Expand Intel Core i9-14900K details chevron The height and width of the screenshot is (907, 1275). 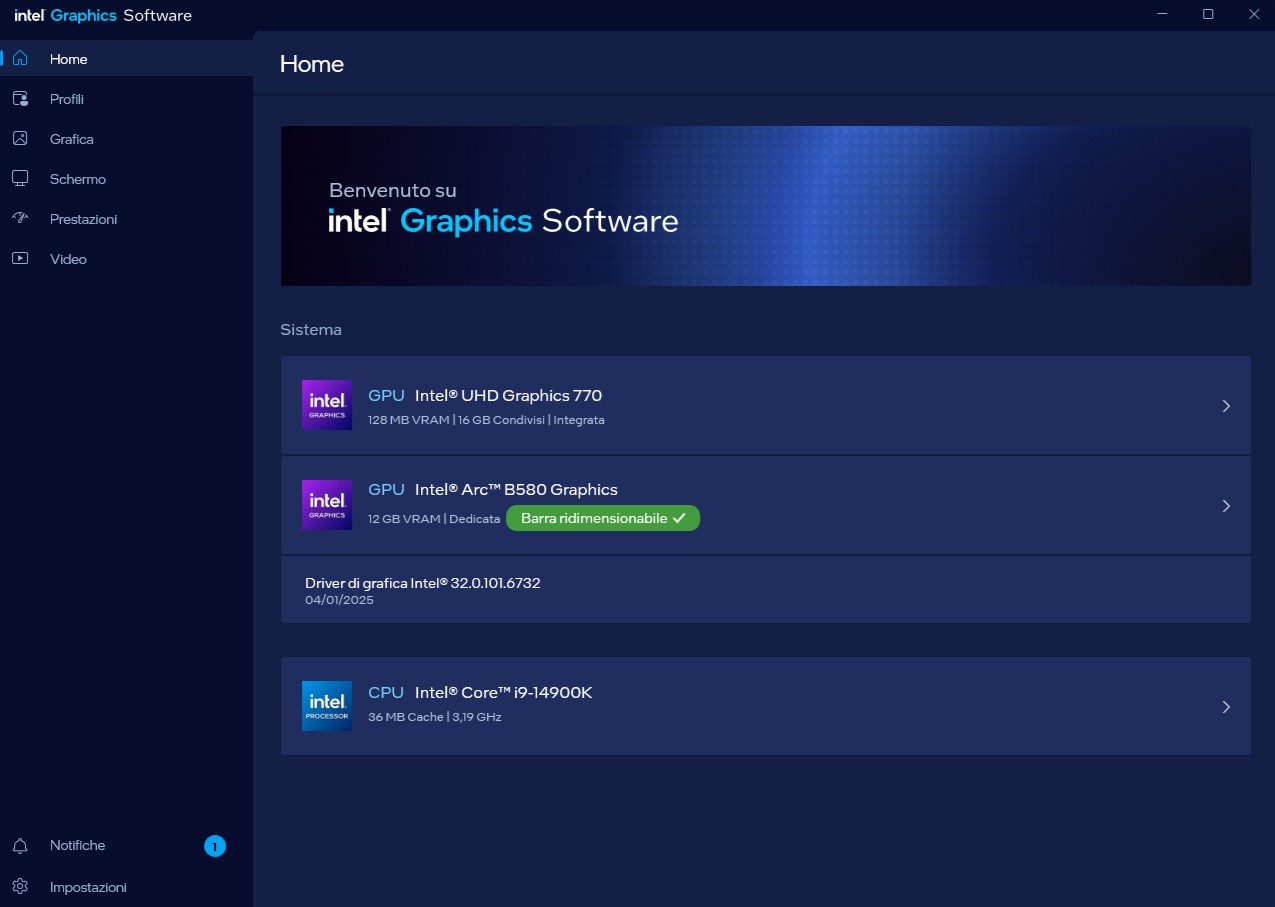(x=1226, y=707)
